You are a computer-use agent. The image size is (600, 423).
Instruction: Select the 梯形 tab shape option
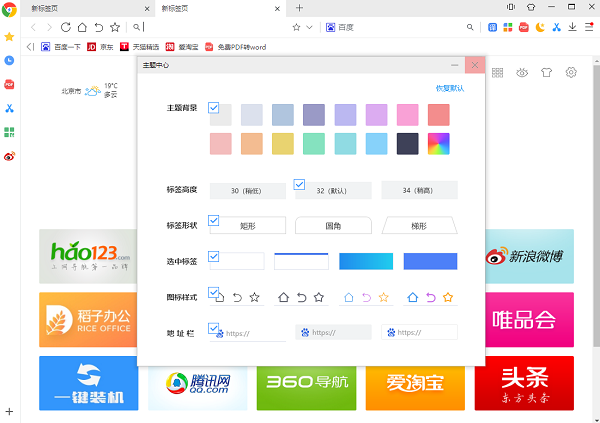[x=419, y=225]
